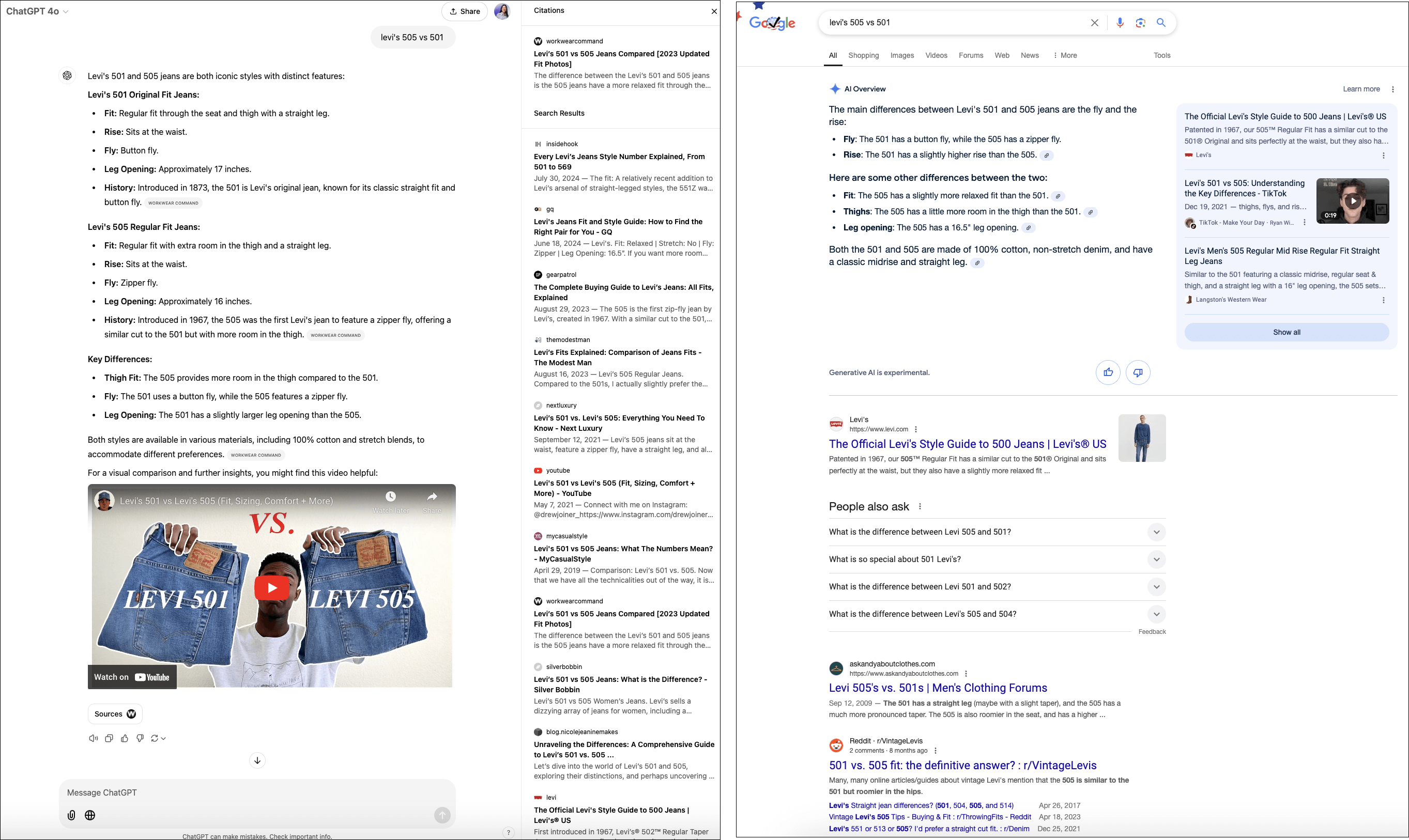This screenshot has height=840, width=1409.
Task: Open the user profile avatar in ChatGPT
Action: coord(502,11)
